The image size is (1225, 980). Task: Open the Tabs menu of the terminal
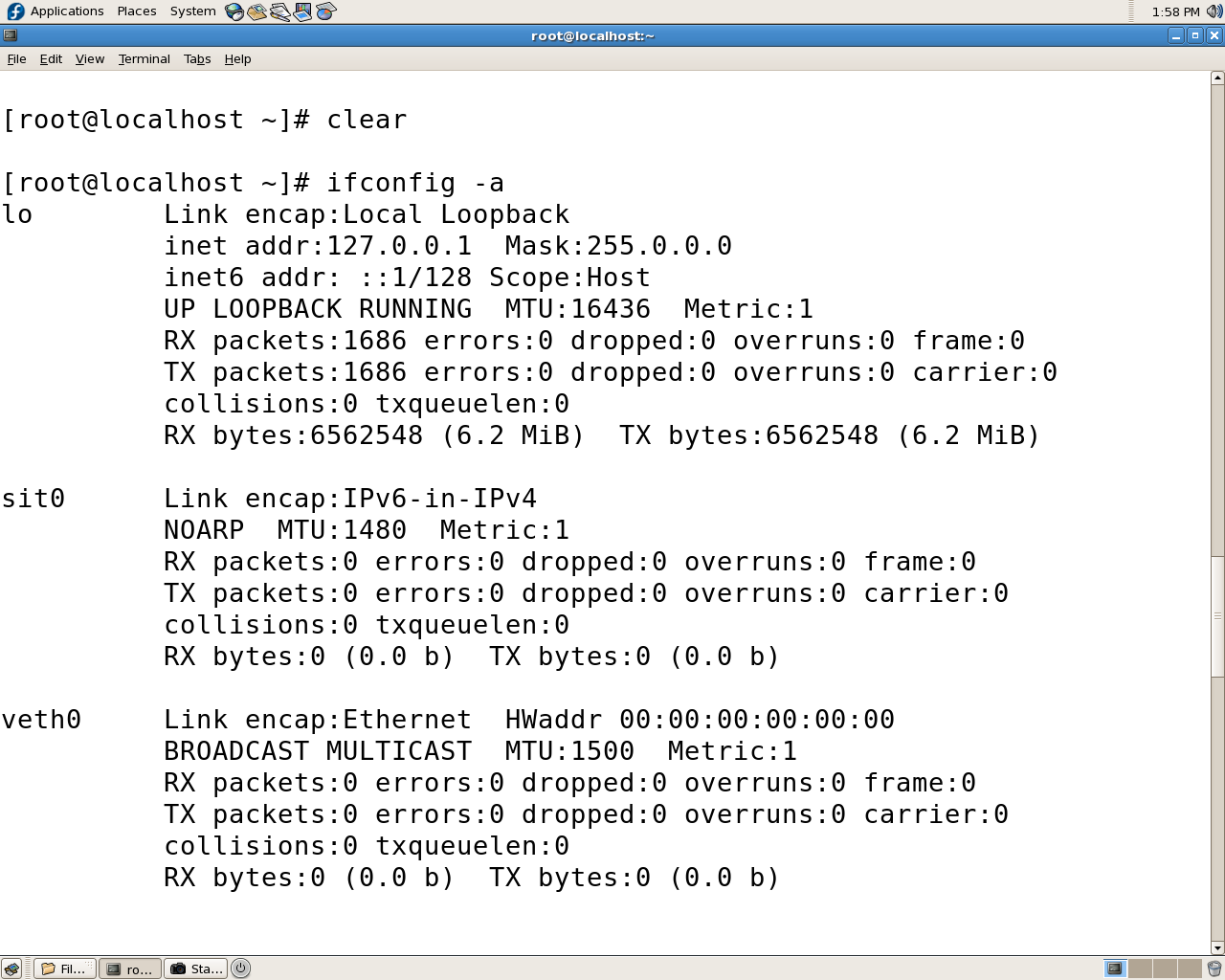click(x=197, y=58)
